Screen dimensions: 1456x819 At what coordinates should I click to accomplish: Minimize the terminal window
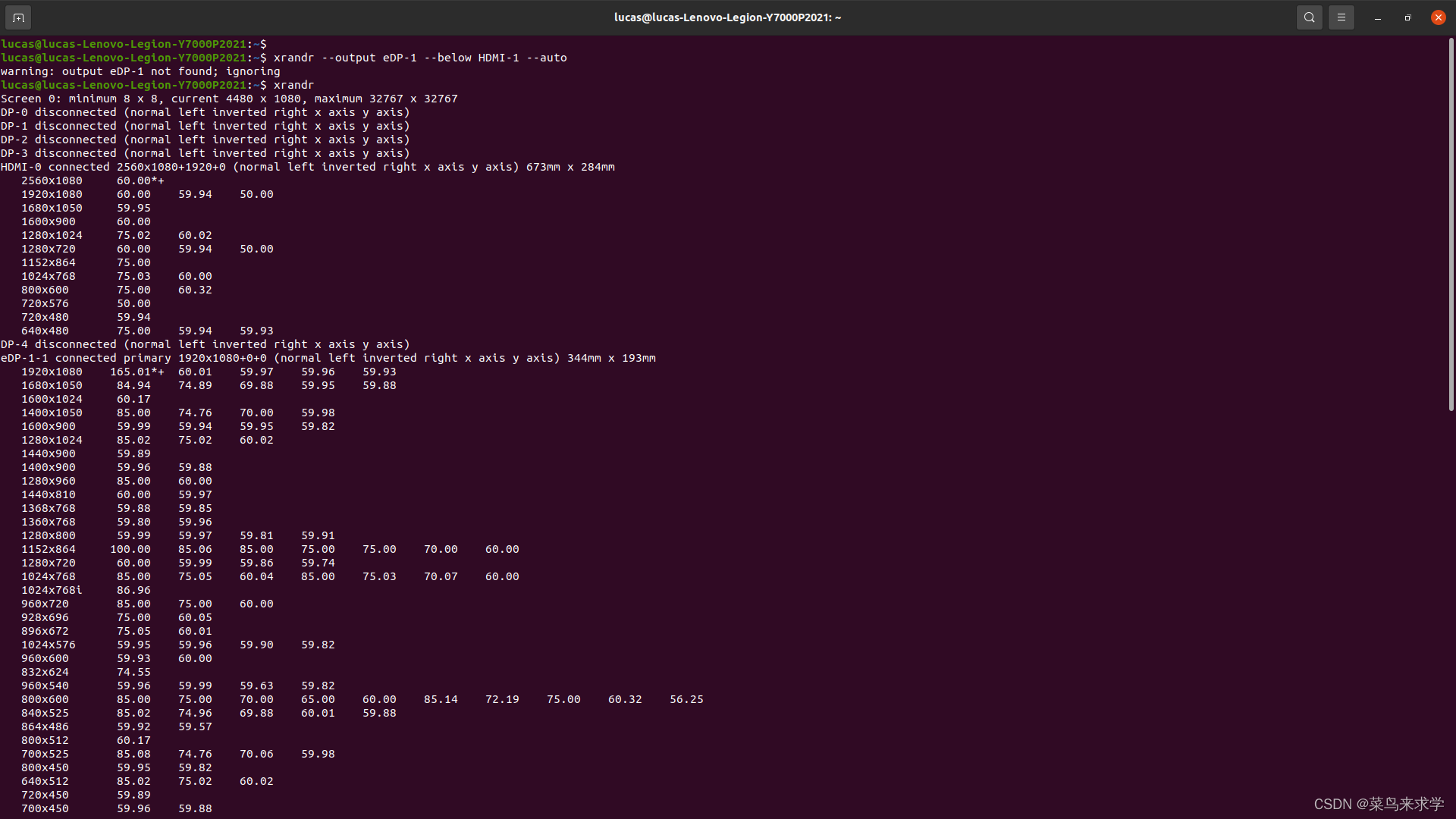pyautogui.click(x=1377, y=17)
